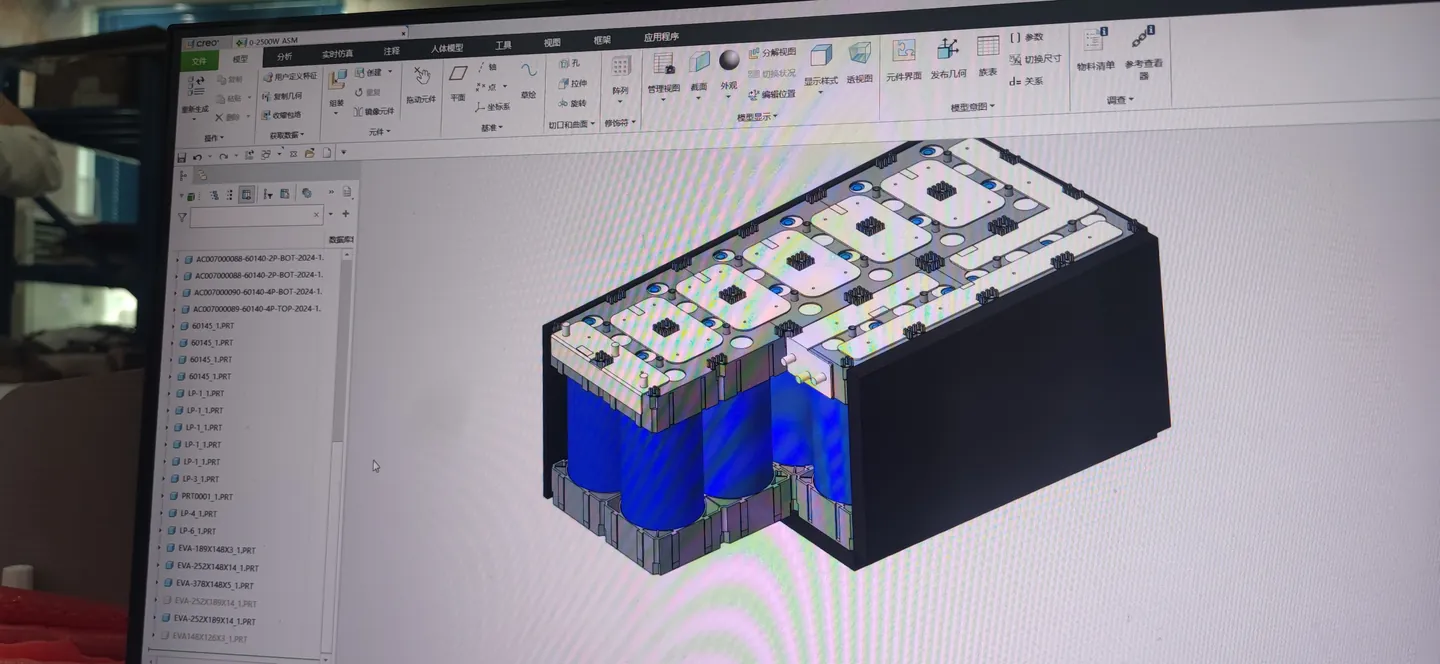Click the Mirror Component (镜像元件) tool

(x=373, y=111)
